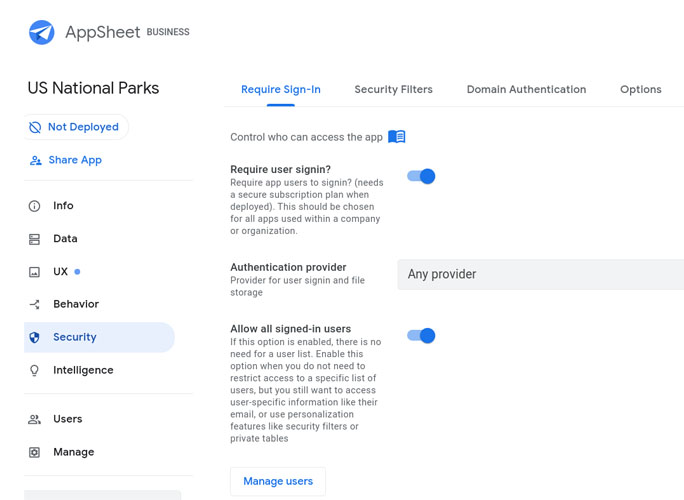Viewport: 684px width, 500px height.
Task: Click the Manage users button
Action: point(278,481)
